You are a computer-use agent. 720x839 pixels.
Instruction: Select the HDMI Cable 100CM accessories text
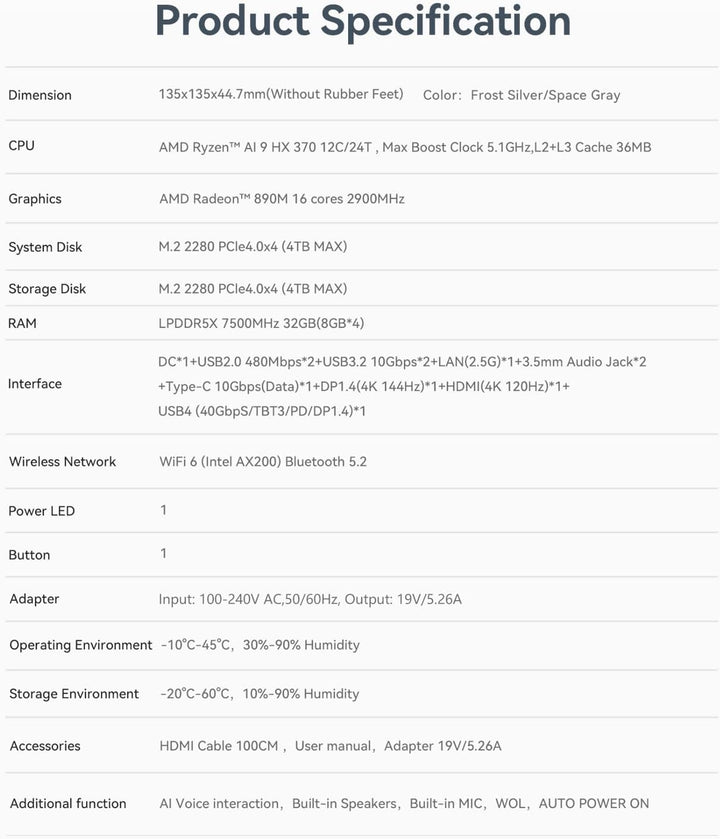220,746
